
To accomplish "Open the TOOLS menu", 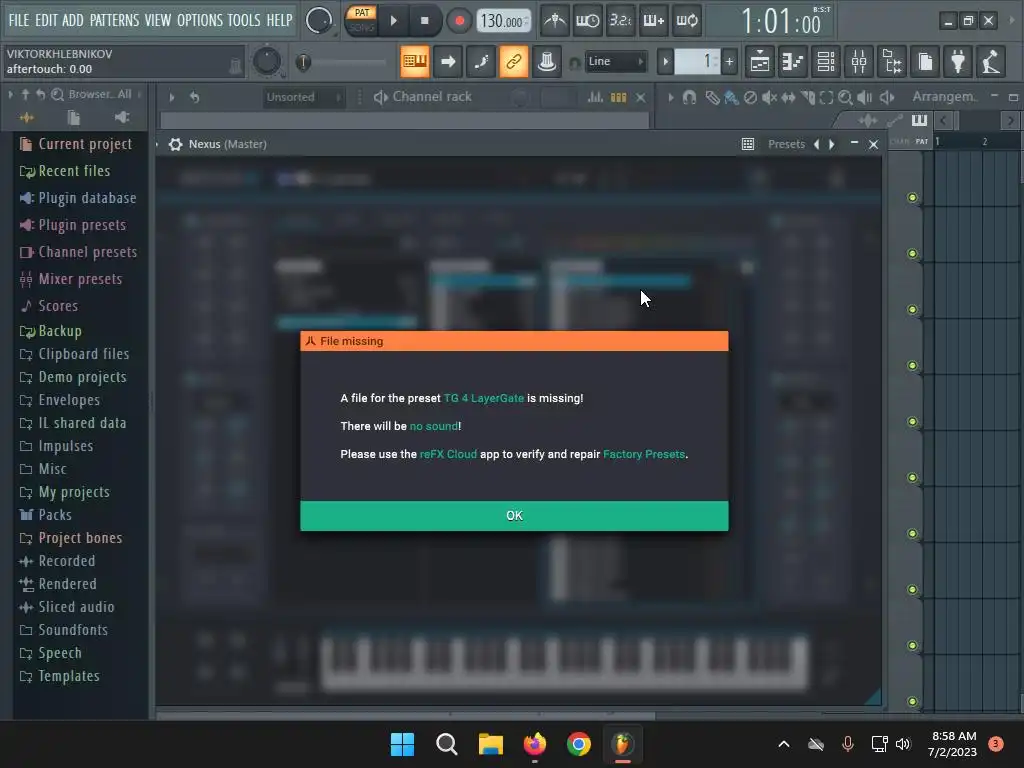I will coord(244,20).
